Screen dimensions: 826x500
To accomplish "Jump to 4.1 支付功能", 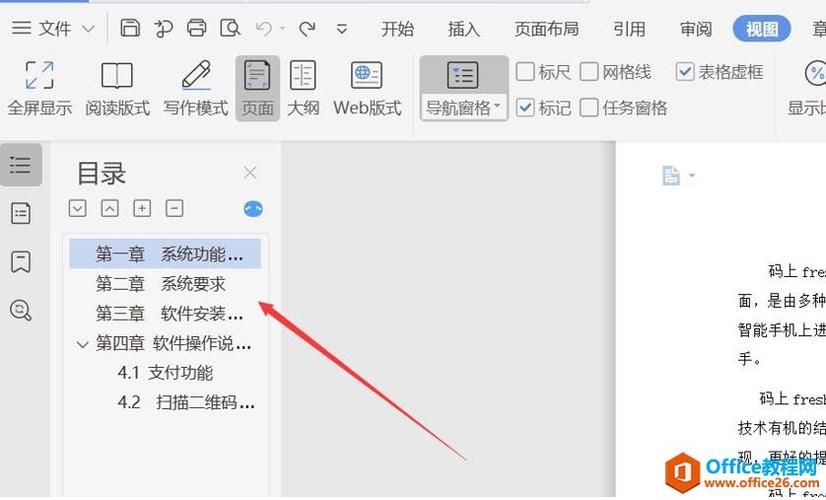I will point(165,373).
